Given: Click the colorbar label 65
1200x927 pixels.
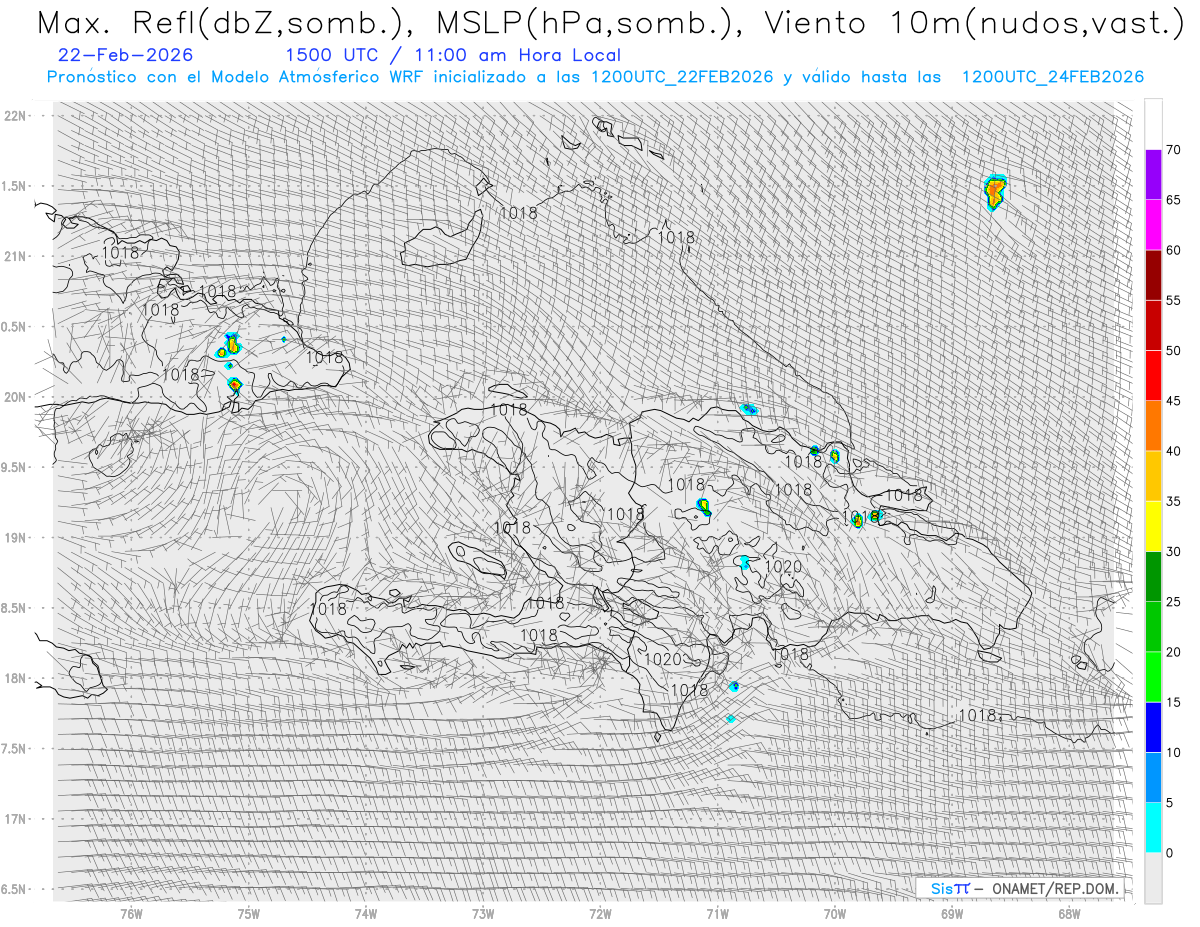Looking at the screenshot, I should coord(1173,200).
